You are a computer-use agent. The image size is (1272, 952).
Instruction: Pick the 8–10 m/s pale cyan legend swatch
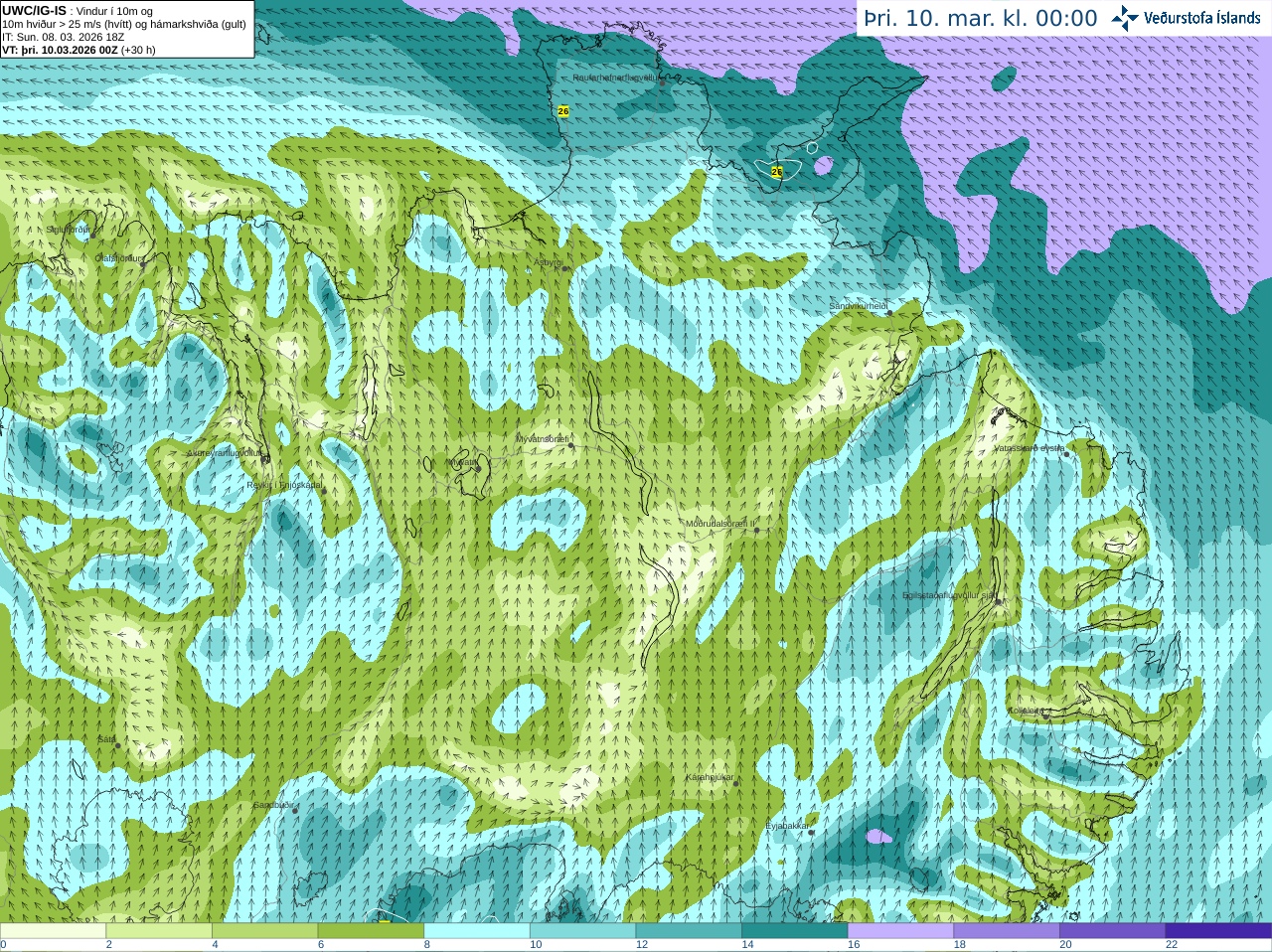pyautogui.click(x=477, y=931)
